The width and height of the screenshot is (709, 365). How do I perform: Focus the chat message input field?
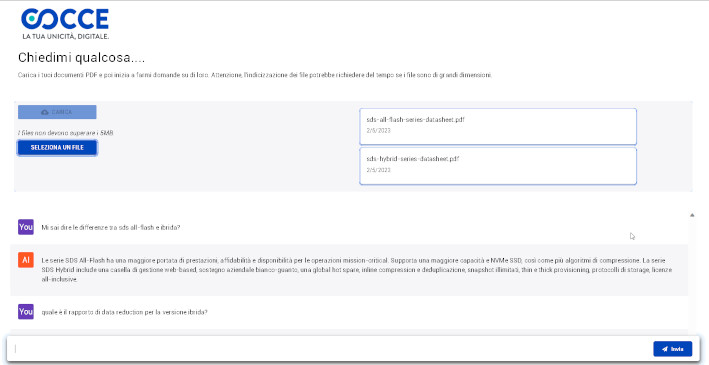tap(330, 349)
